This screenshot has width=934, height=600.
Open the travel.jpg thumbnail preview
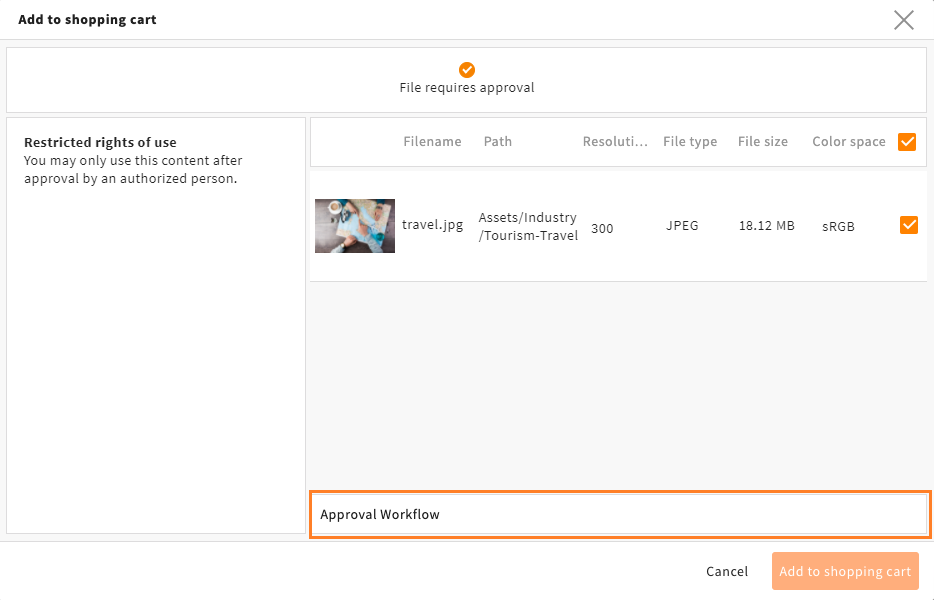(355, 226)
